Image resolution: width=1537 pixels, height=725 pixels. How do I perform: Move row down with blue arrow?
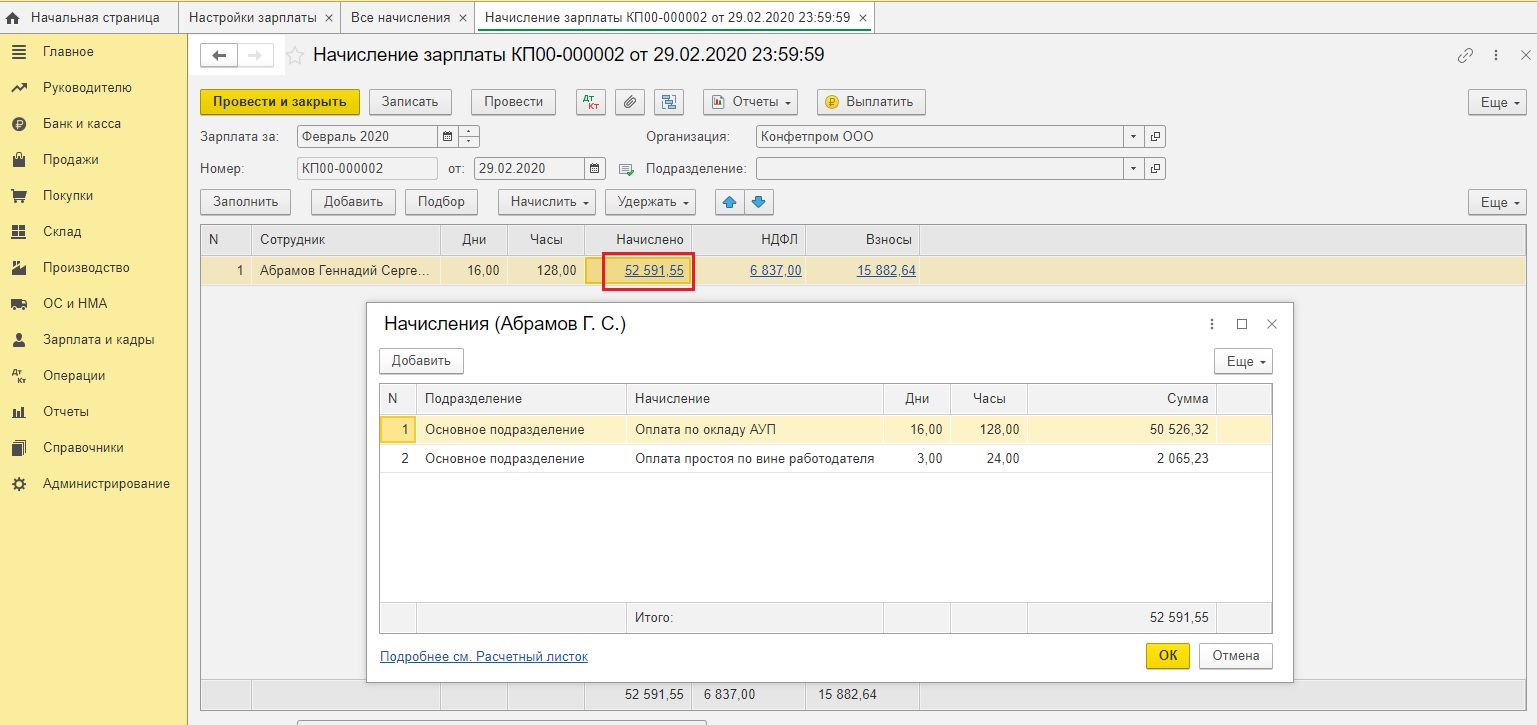click(759, 202)
